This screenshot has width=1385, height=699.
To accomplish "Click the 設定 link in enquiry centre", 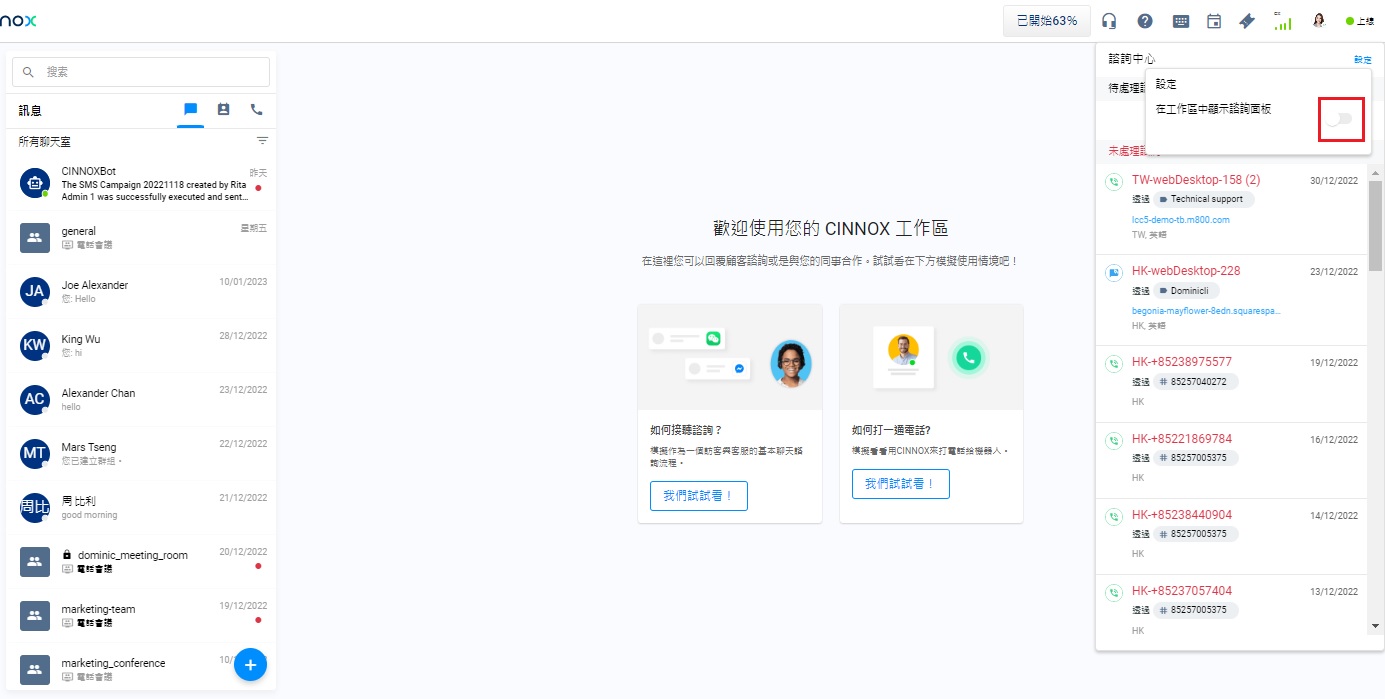I will [1362, 60].
